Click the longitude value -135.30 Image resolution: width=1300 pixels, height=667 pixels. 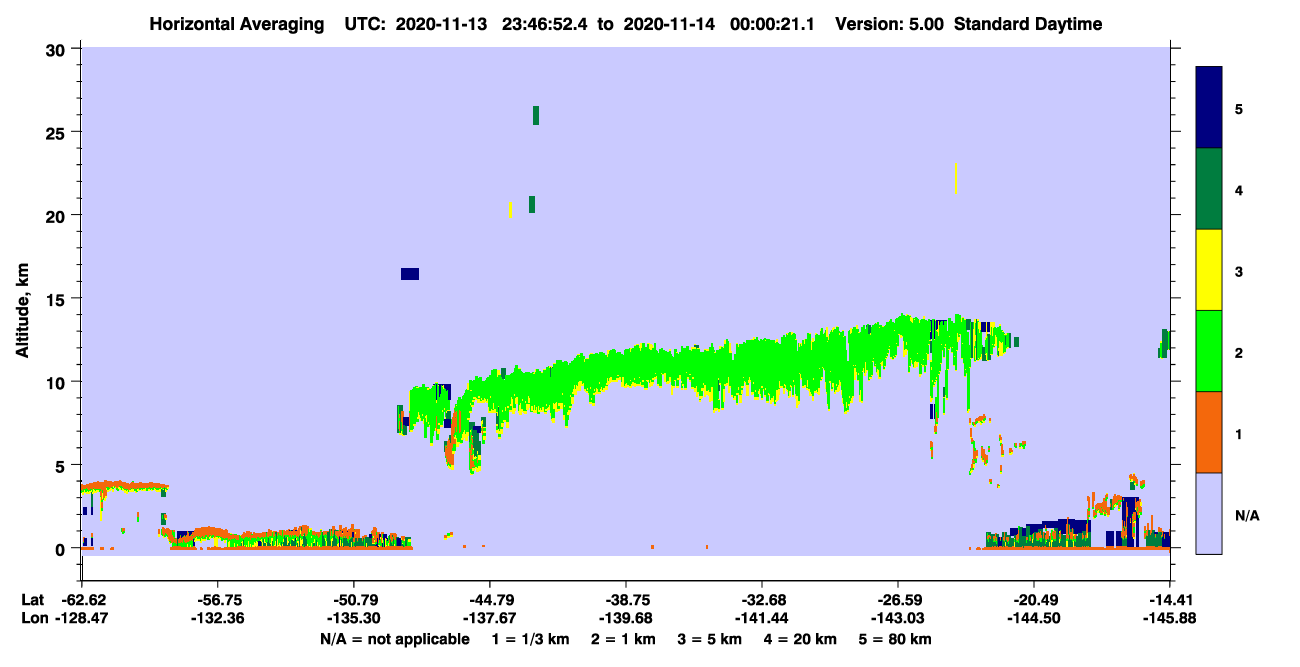(x=354, y=618)
